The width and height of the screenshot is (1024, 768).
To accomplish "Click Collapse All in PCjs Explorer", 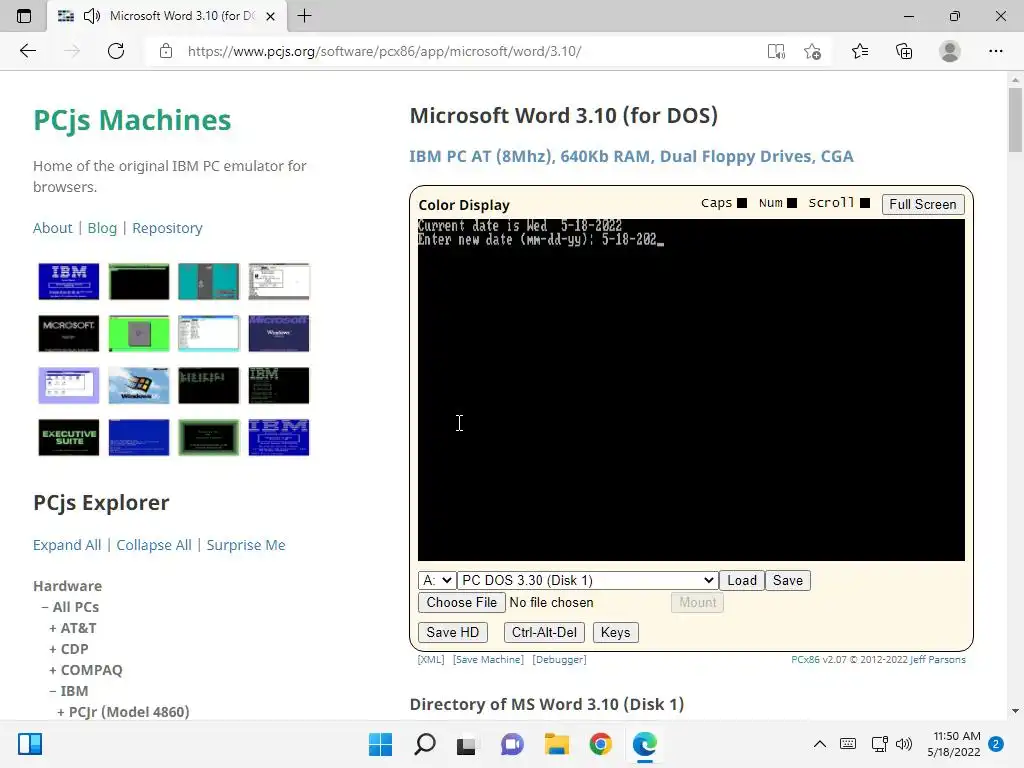I will (154, 545).
